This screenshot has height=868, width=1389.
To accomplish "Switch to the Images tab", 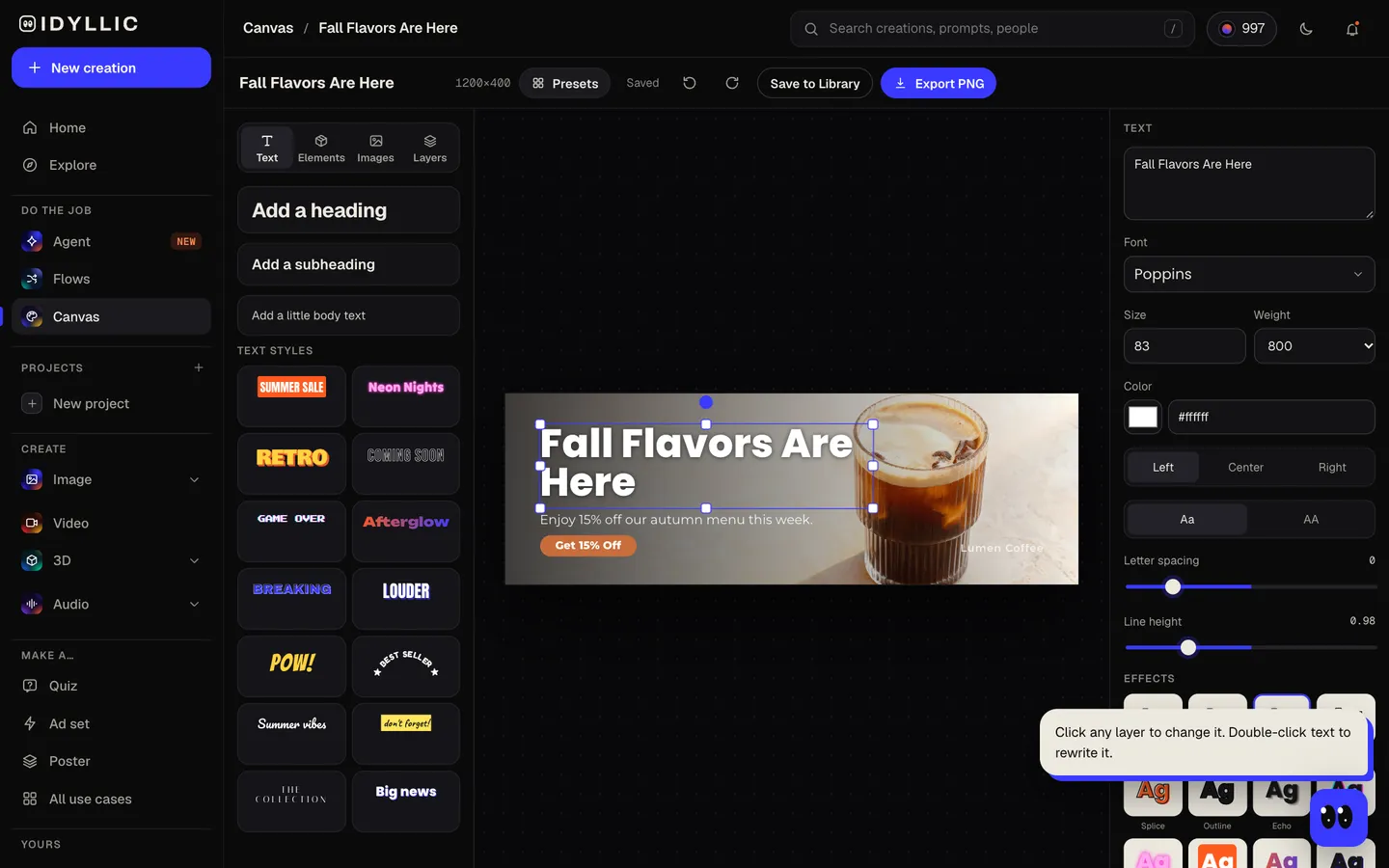I will [375, 148].
